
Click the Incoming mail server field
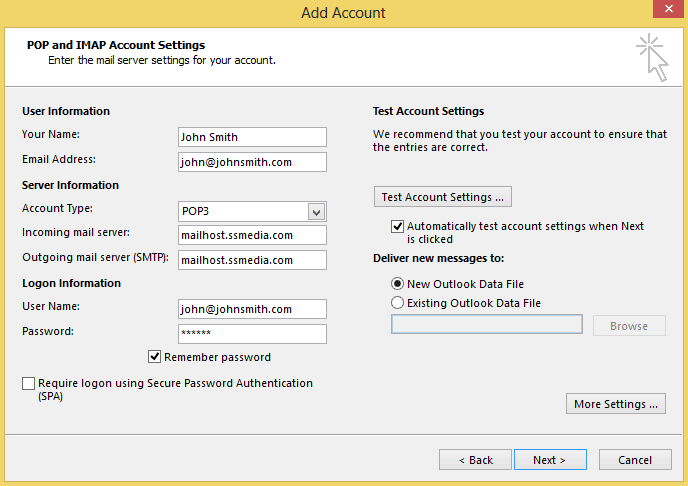tap(252, 235)
